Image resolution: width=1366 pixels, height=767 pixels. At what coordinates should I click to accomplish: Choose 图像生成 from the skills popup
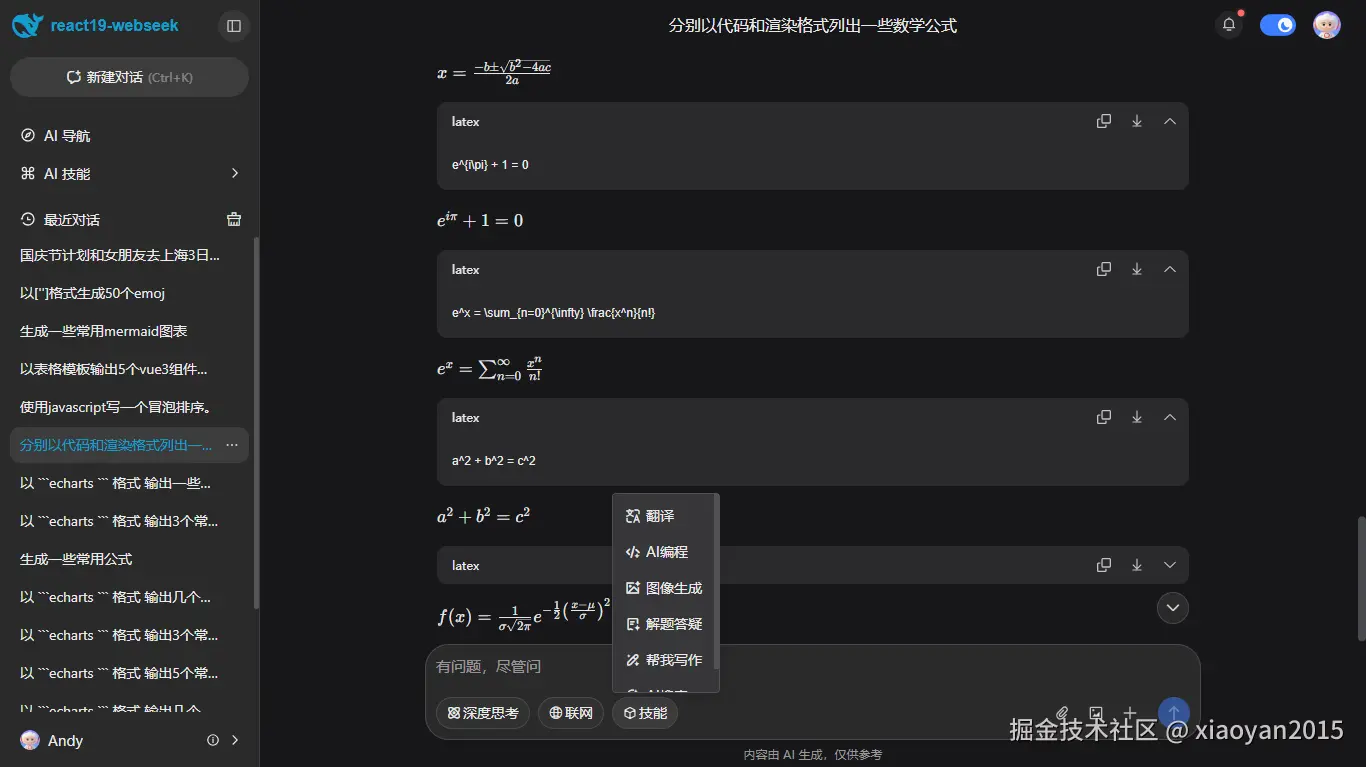(x=664, y=588)
